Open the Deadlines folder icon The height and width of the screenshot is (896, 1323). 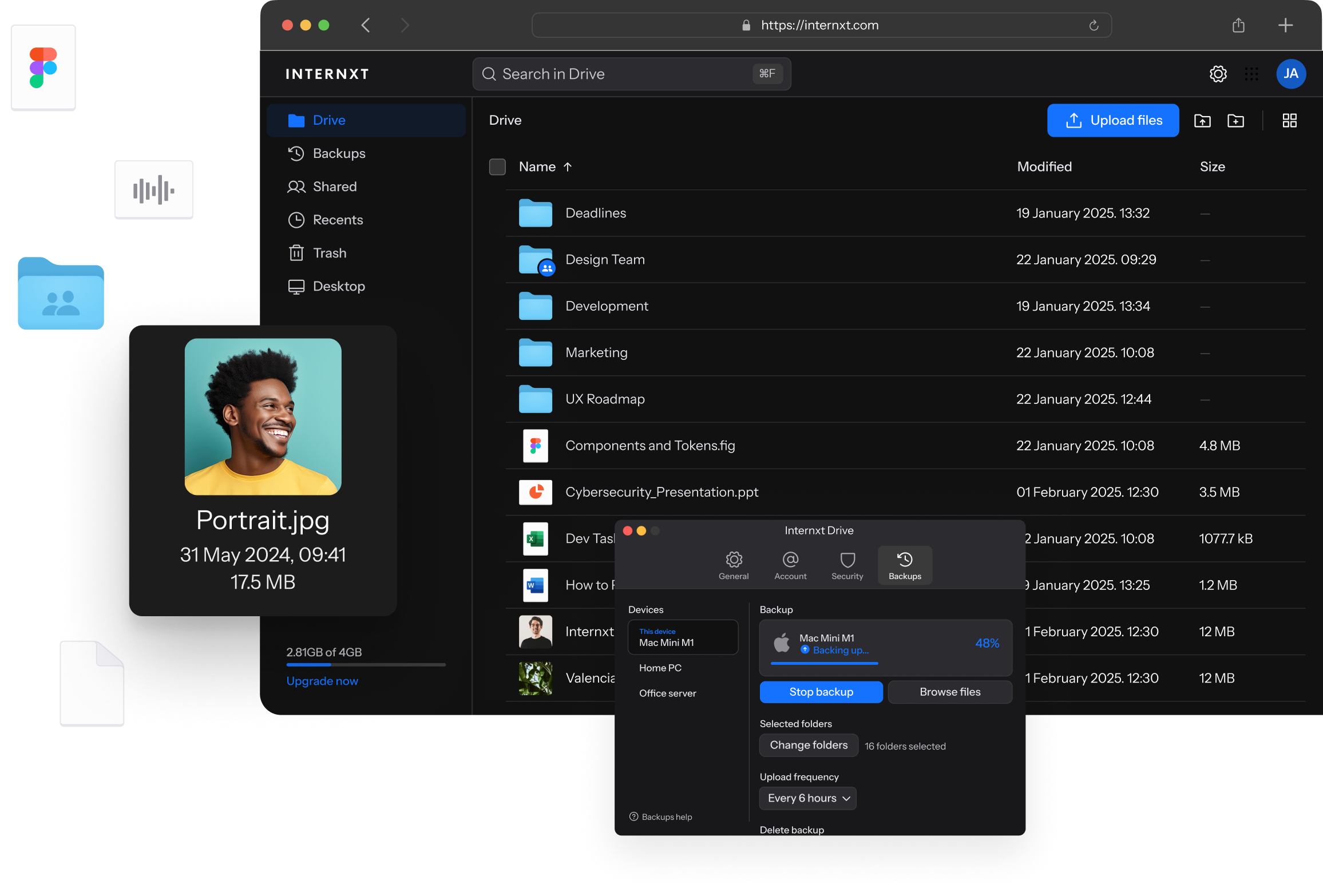(x=535, y=213)
